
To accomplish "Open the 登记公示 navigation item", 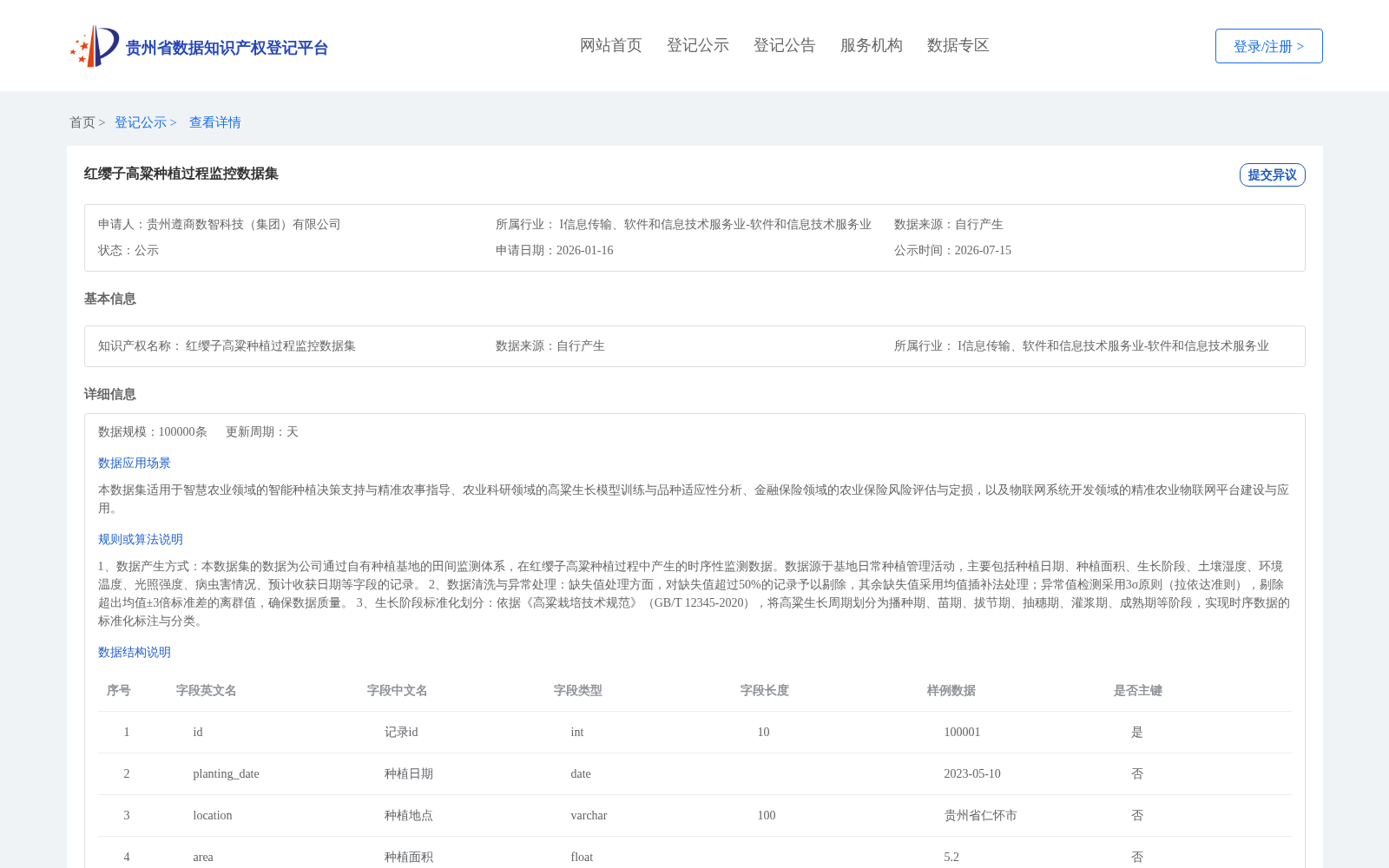I will point(698,45).
